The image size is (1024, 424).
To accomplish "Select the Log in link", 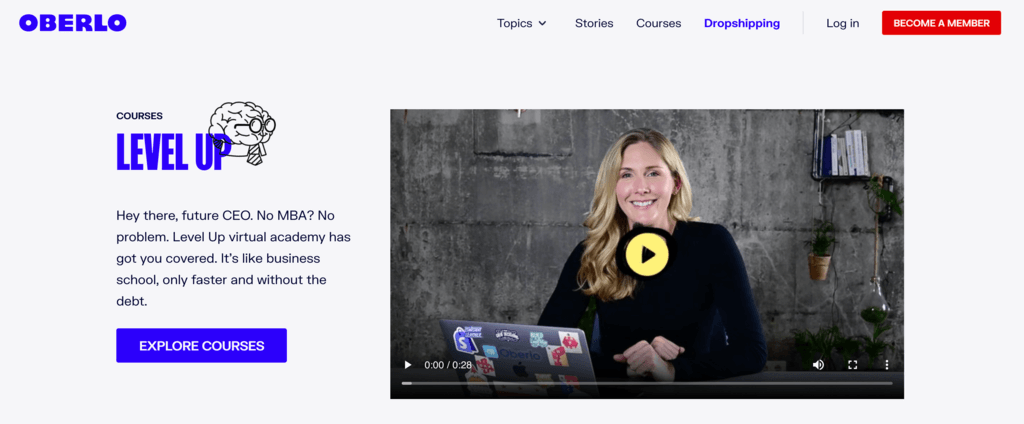I will 842,23.
